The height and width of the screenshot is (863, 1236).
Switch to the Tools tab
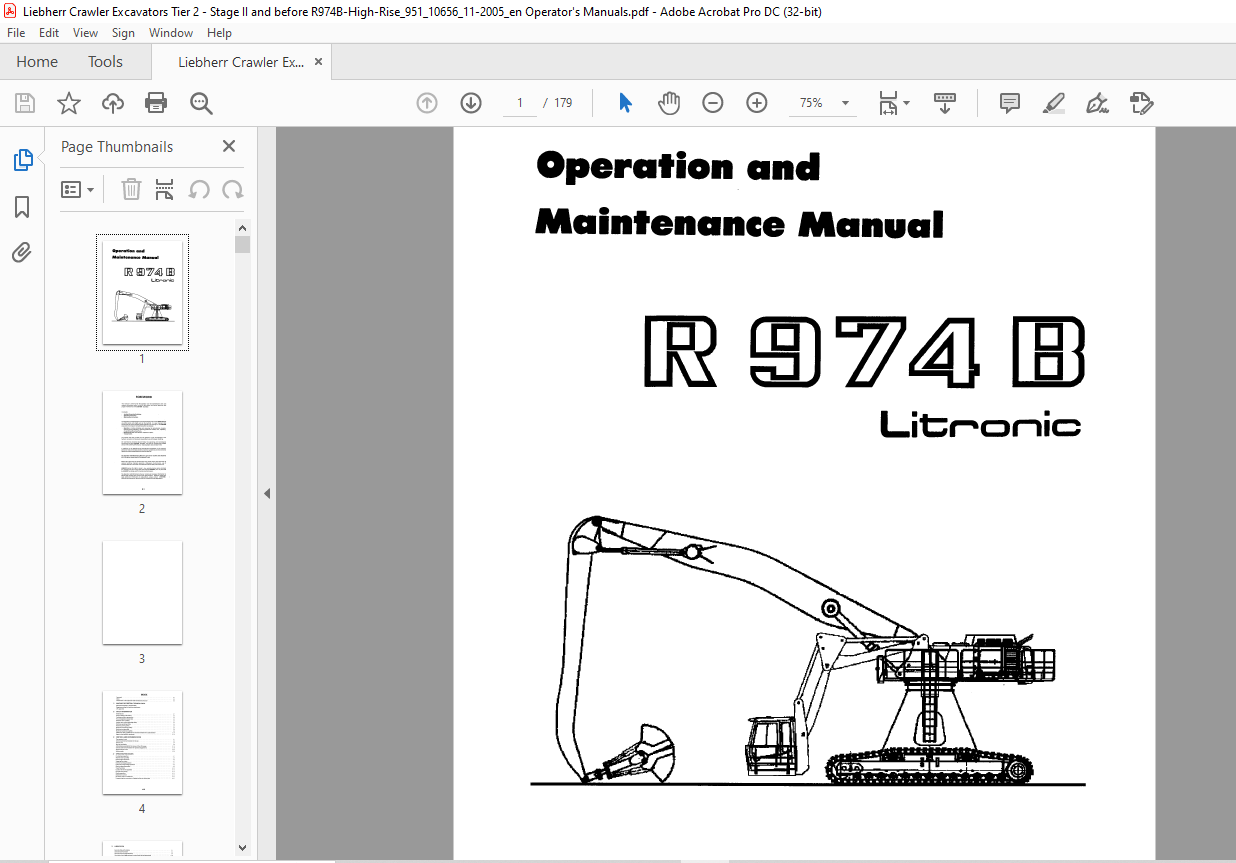[105, 62]
